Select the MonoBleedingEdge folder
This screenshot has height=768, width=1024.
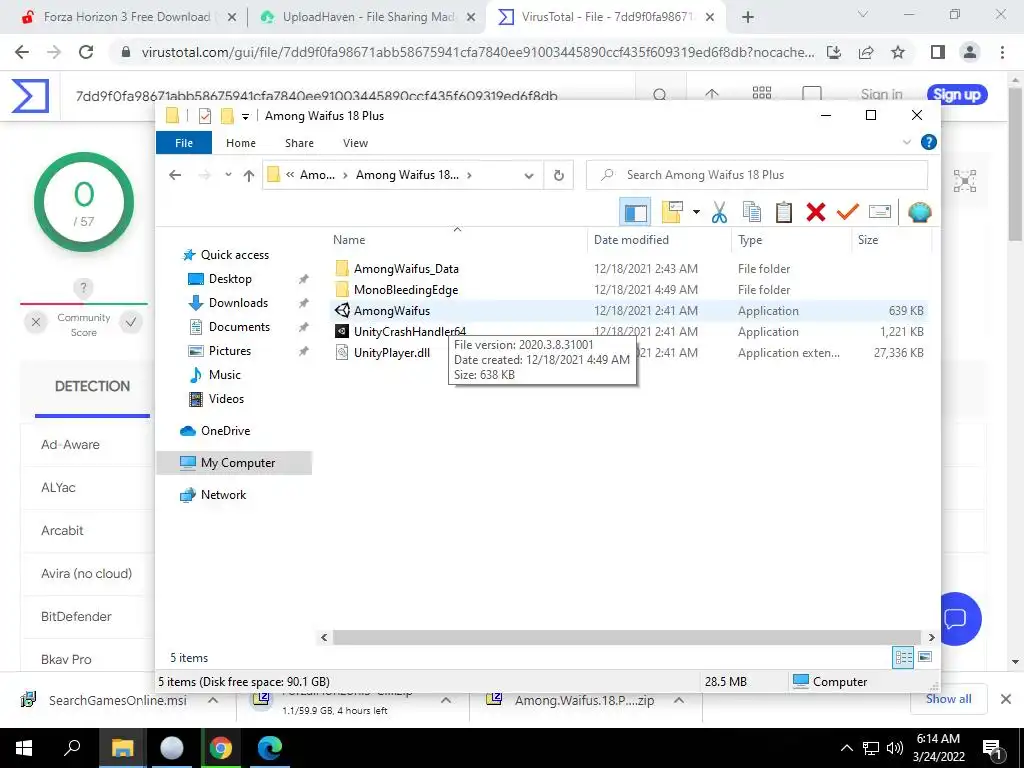click(x=406, y=290)
